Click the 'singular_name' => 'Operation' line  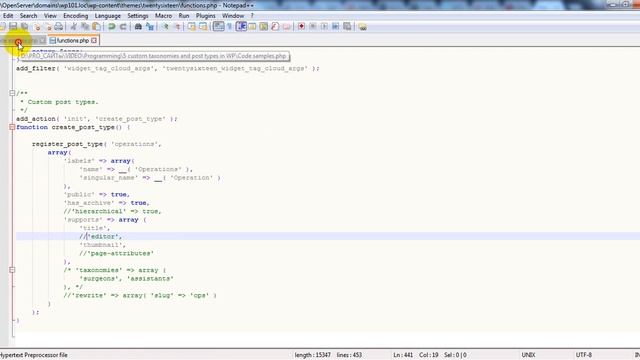pyautogui.click(x=150, y=178)
